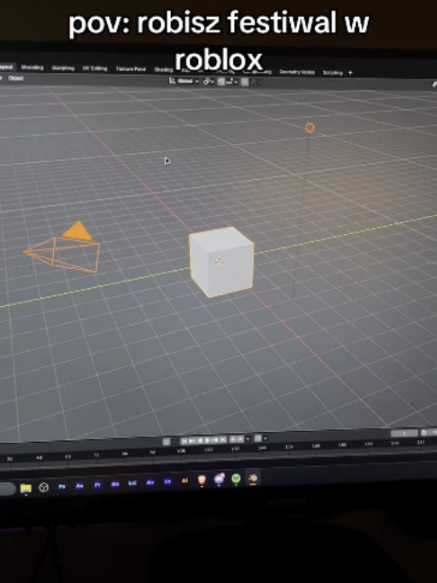Switch to the UV Editing workspace tab
Screen dimensions: 437x583
point(95,68)
